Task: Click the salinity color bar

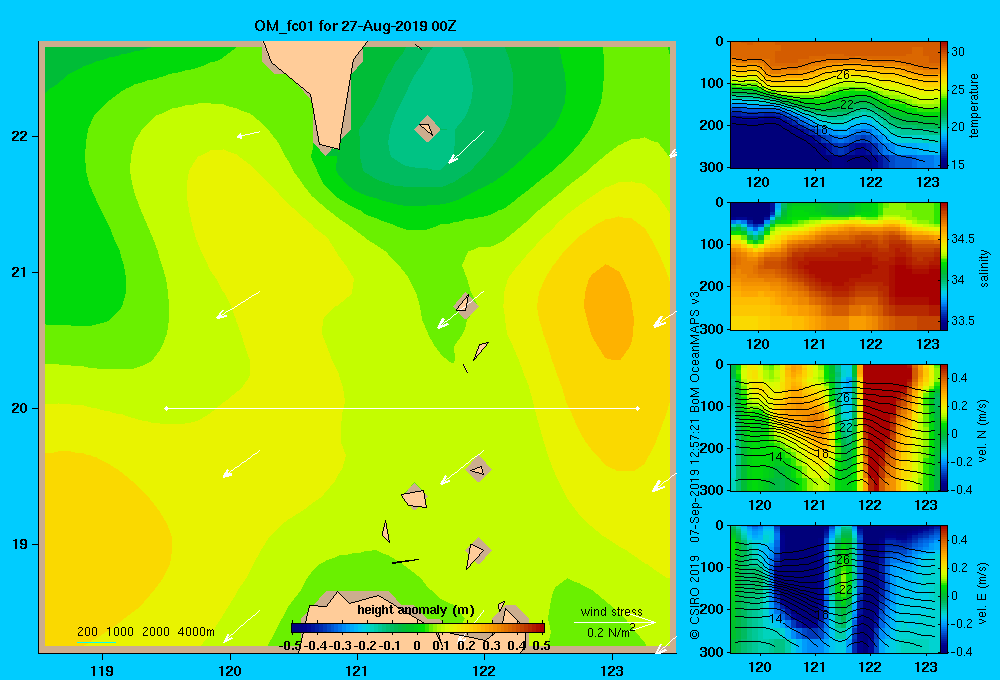Action: pyautogui.click(x=944, y=266)
